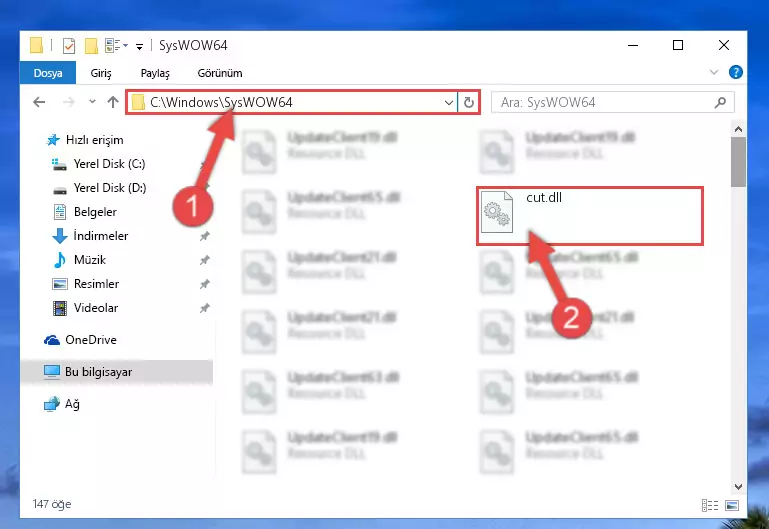The width and height of the screenshot is (769, 529).
Task: Open the recent locations dropdown chevron
Action: click(92, 102)
